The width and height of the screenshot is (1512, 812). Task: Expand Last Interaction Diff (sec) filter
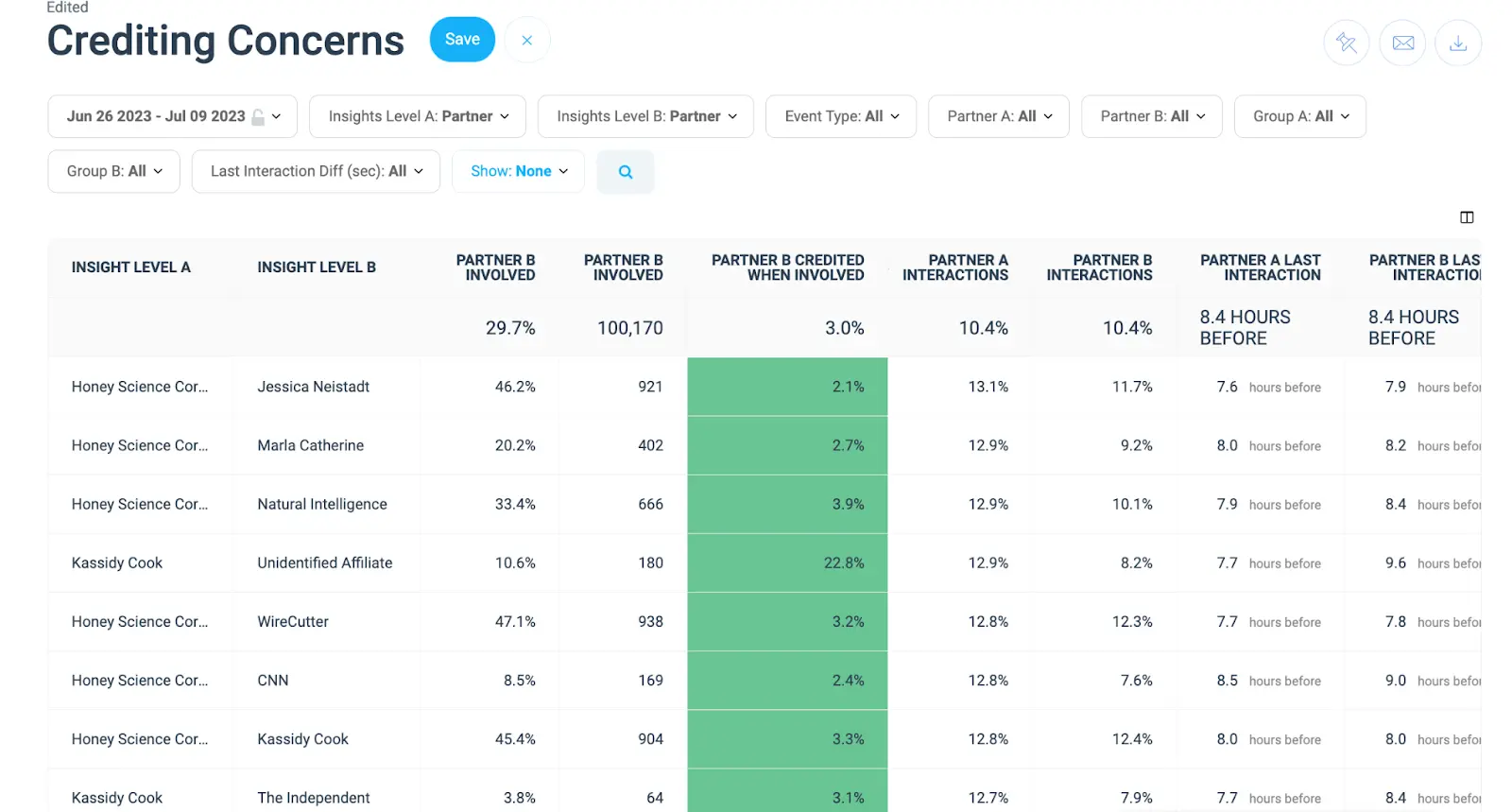(x=316, y=171)
